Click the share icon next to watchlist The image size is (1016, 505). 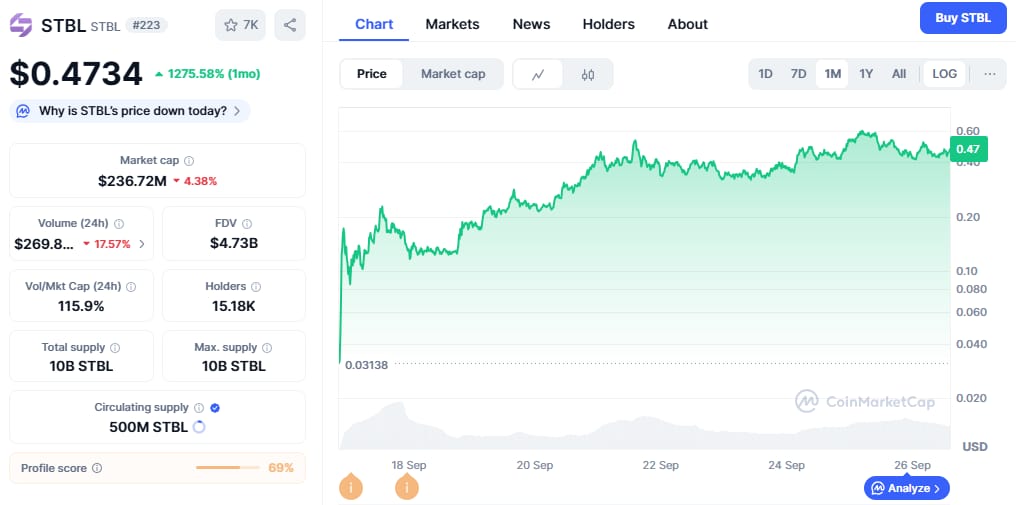289,25
